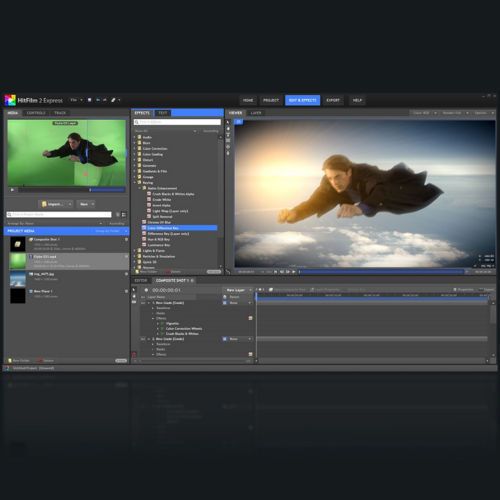500x500 pixels.
Task: Open the options pencil icon in title bar
Action: click(113, 100)
